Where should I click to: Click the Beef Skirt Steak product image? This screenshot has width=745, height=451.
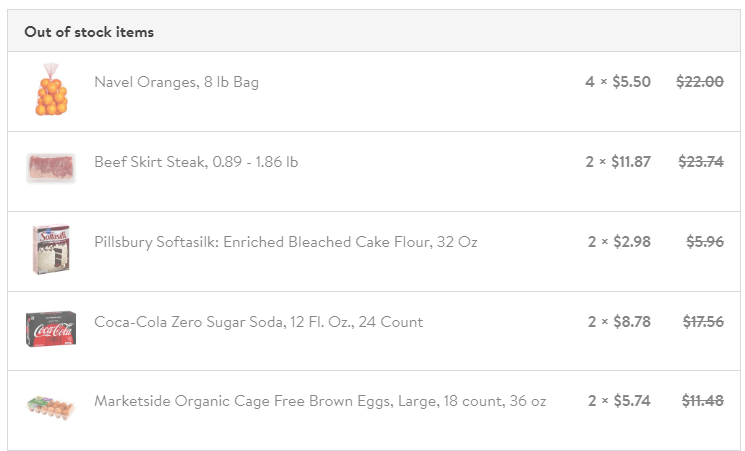(x=51, y=168)
